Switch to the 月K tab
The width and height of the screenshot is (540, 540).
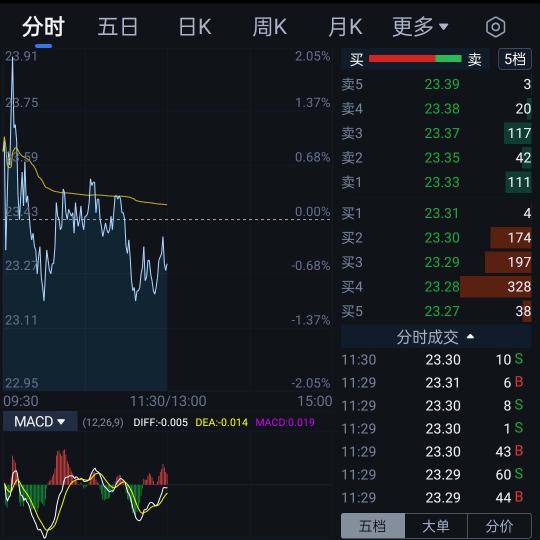pyautogui.click(x=345, y=27)
